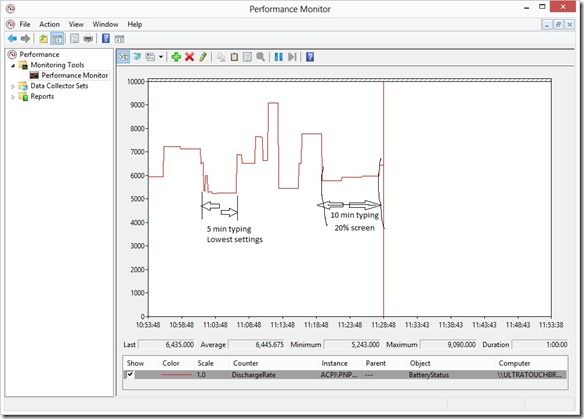
Task: Click the Instance column header
Action: click(334, 363)
